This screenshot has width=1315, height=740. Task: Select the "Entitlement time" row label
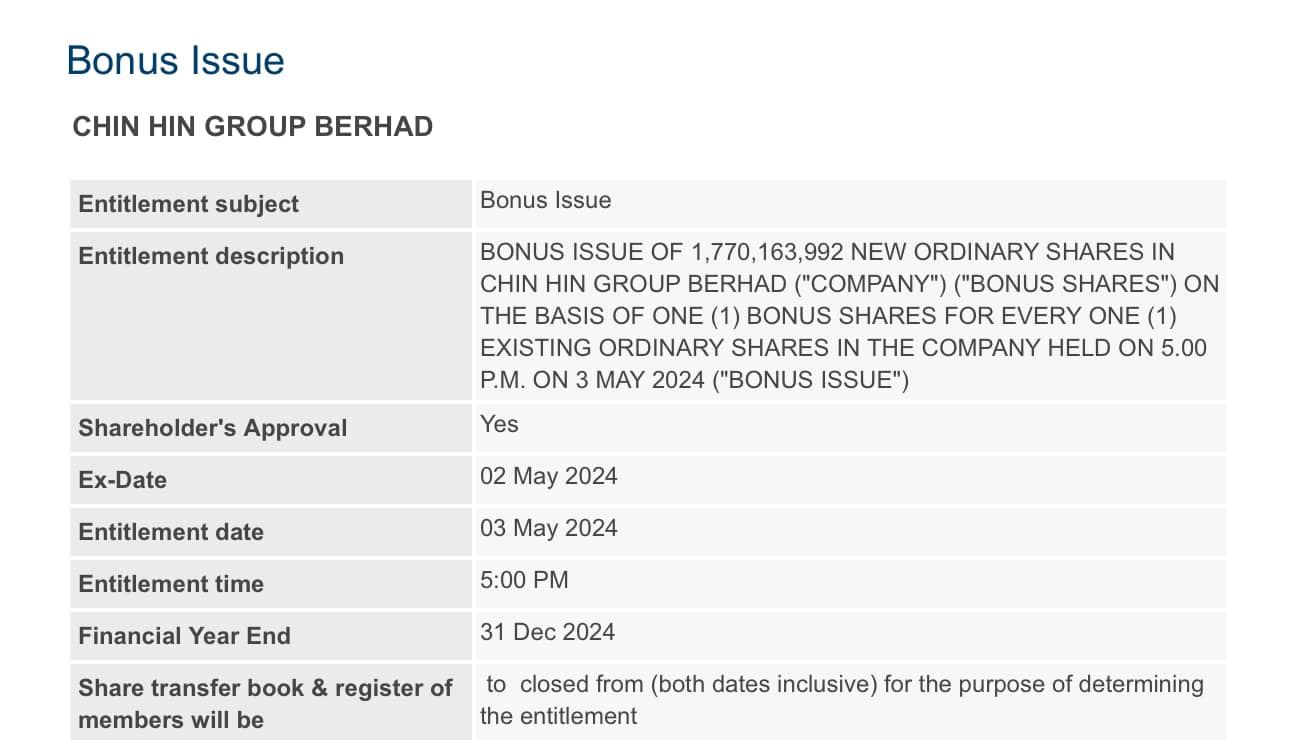170,584
